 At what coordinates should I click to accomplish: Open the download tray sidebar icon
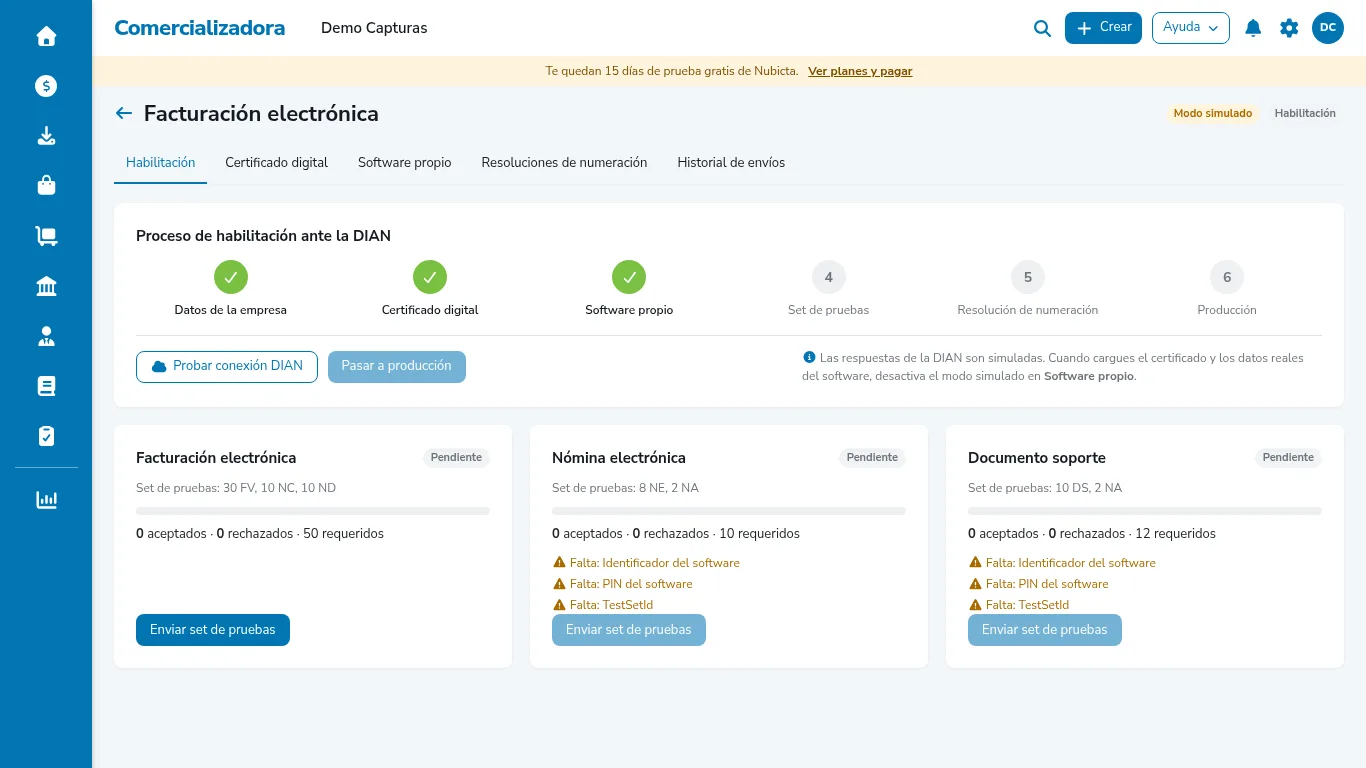pyautogui.click(x=46, y=136)
